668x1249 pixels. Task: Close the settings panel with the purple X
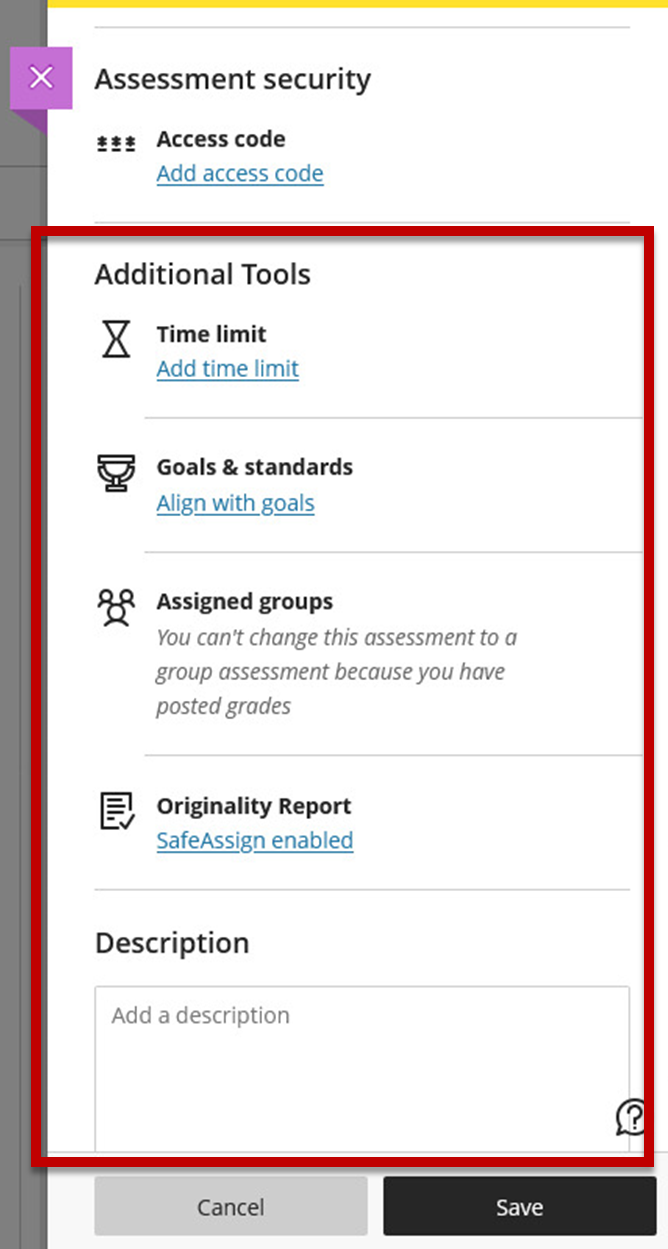[41, 78]
